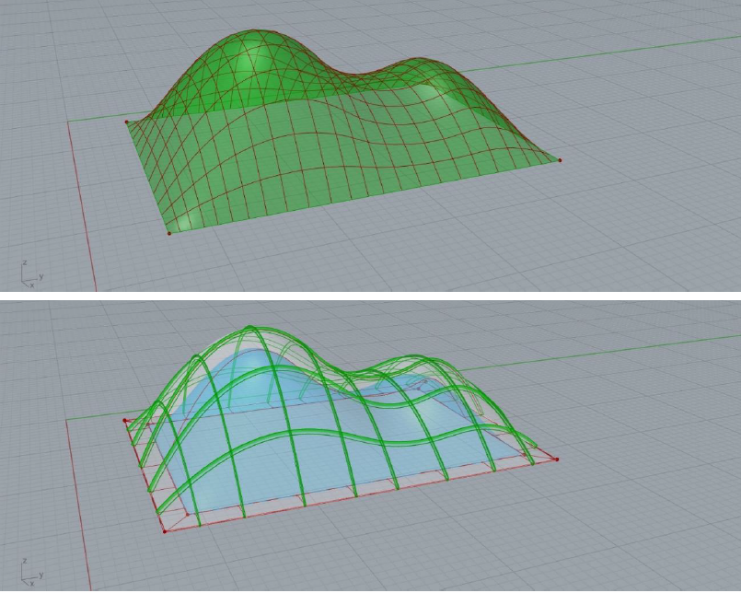Select left red corner point of top surface

(126, 122)
